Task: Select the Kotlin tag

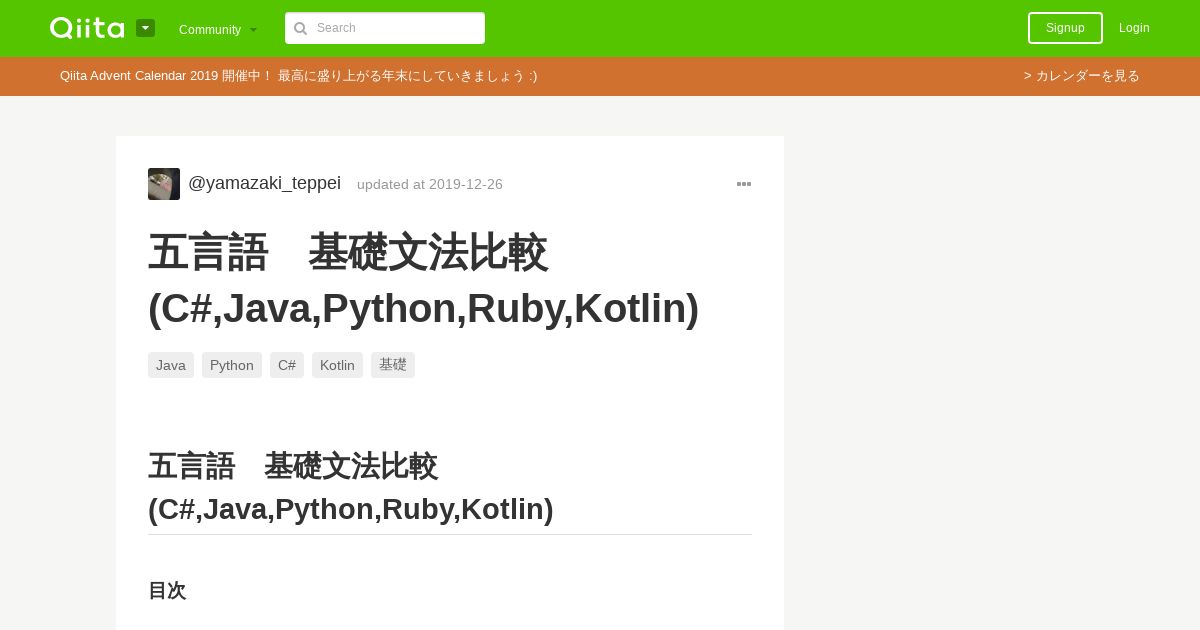Action: [x=337, y=365]
